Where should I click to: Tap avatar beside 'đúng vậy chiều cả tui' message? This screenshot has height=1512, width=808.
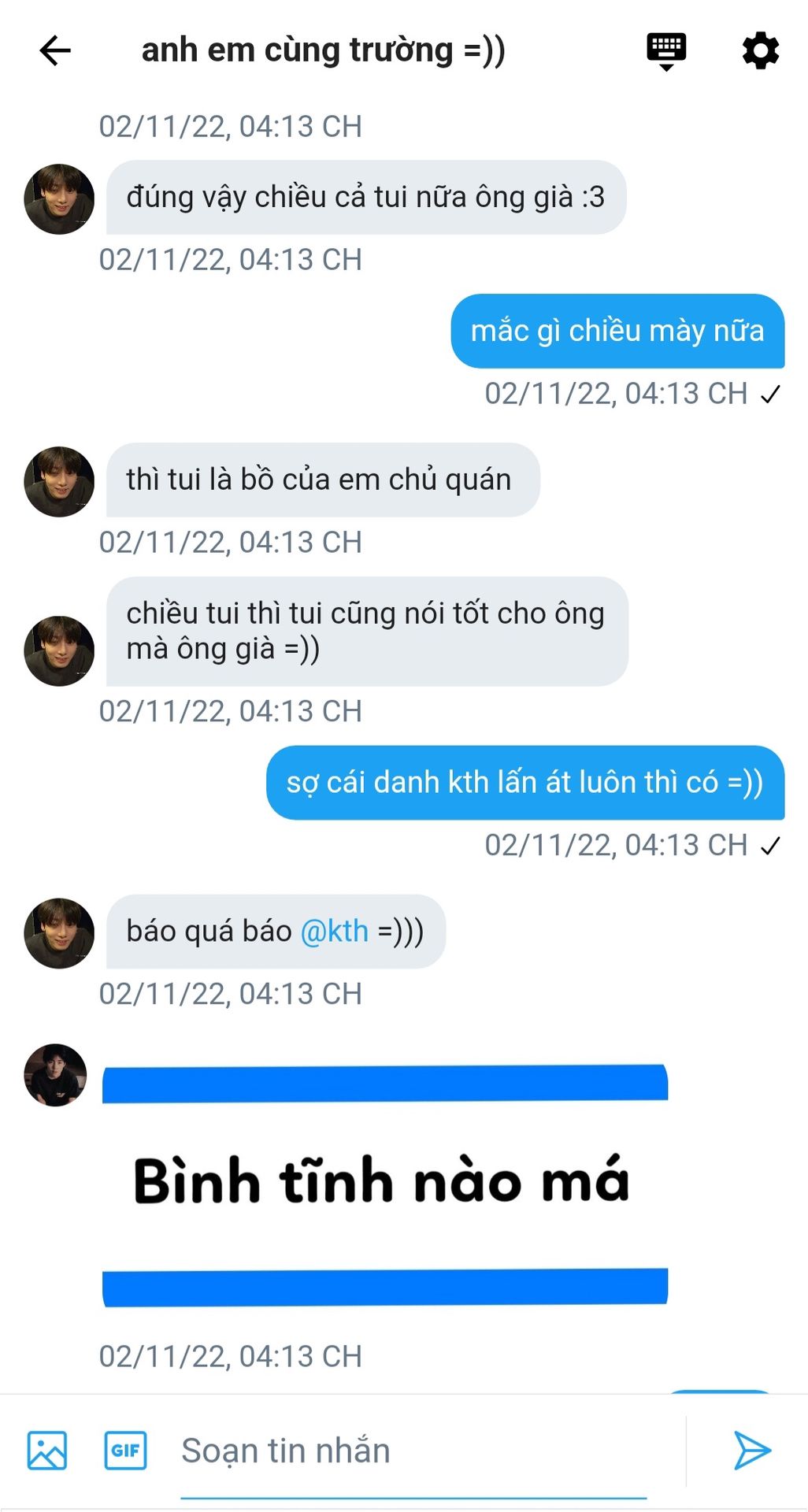(59, 199)
